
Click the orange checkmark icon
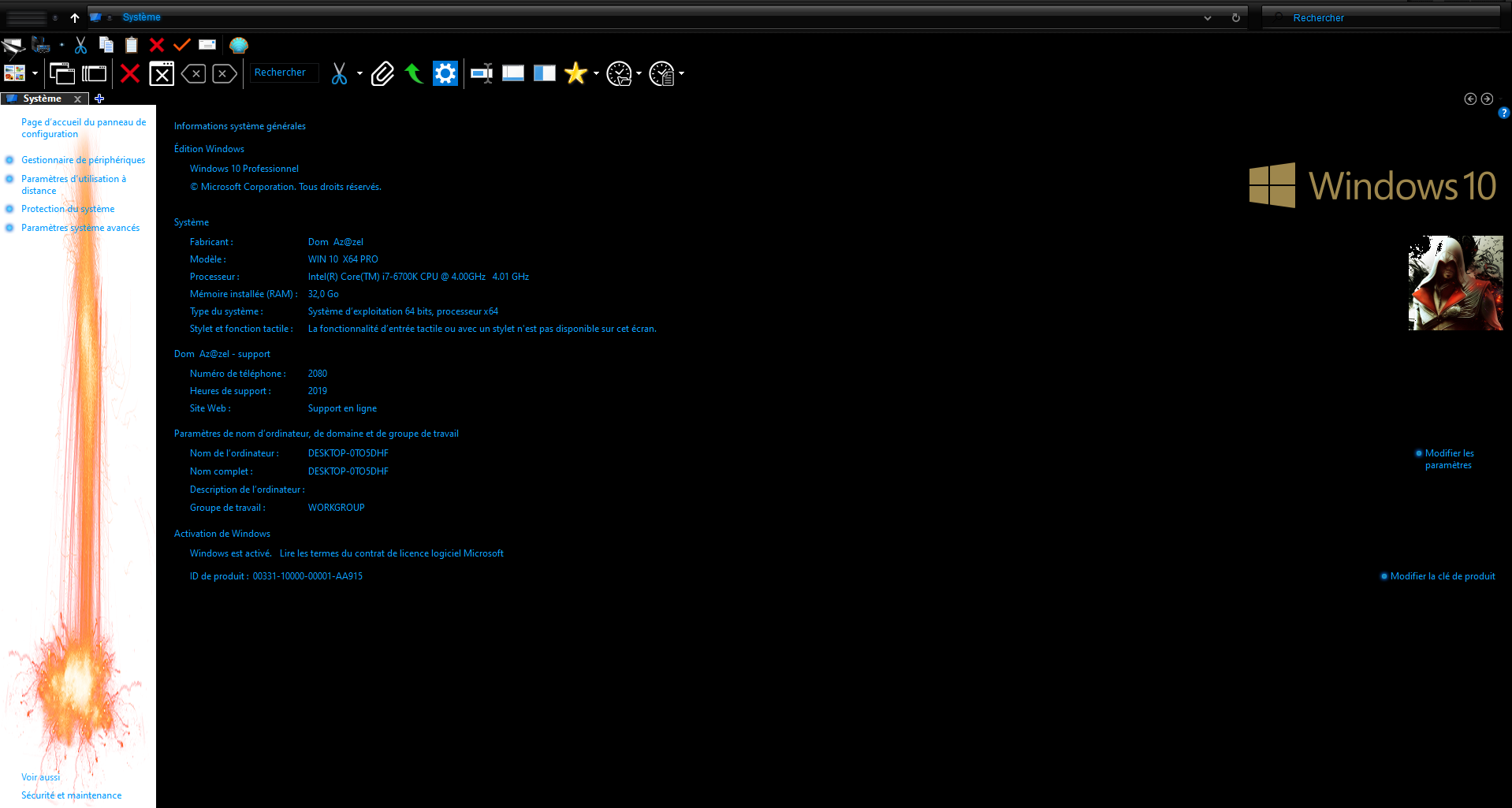coord(182,45)
